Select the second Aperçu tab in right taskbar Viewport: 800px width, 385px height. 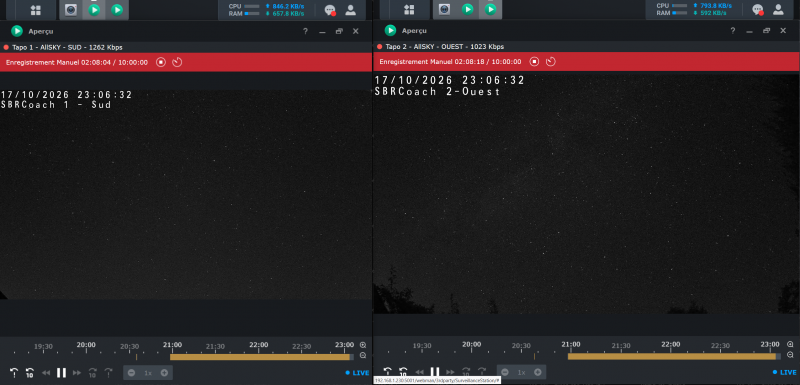[490, 9]
